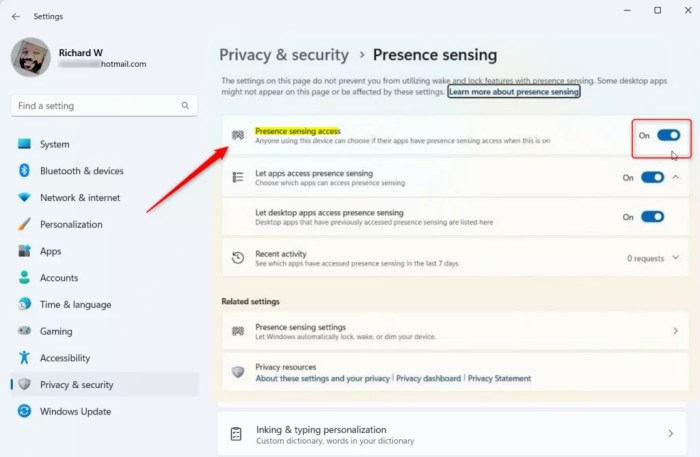Click the Windows Update icon

coord(24,411)
